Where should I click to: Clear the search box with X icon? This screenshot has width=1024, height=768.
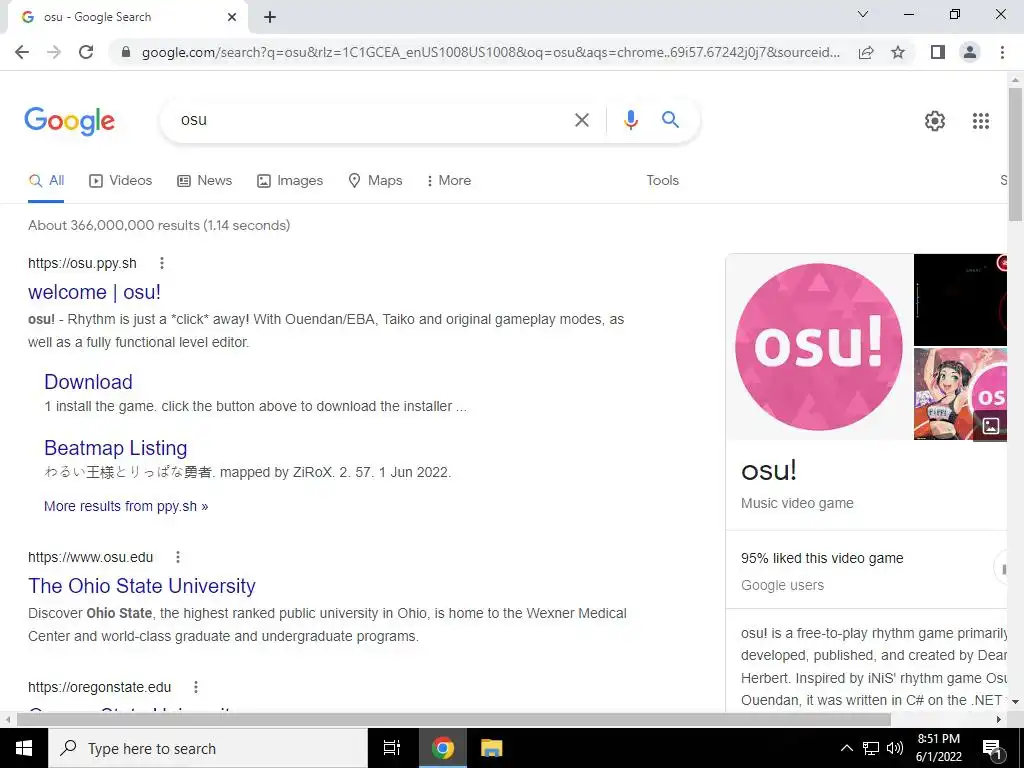tap(581, 120)
